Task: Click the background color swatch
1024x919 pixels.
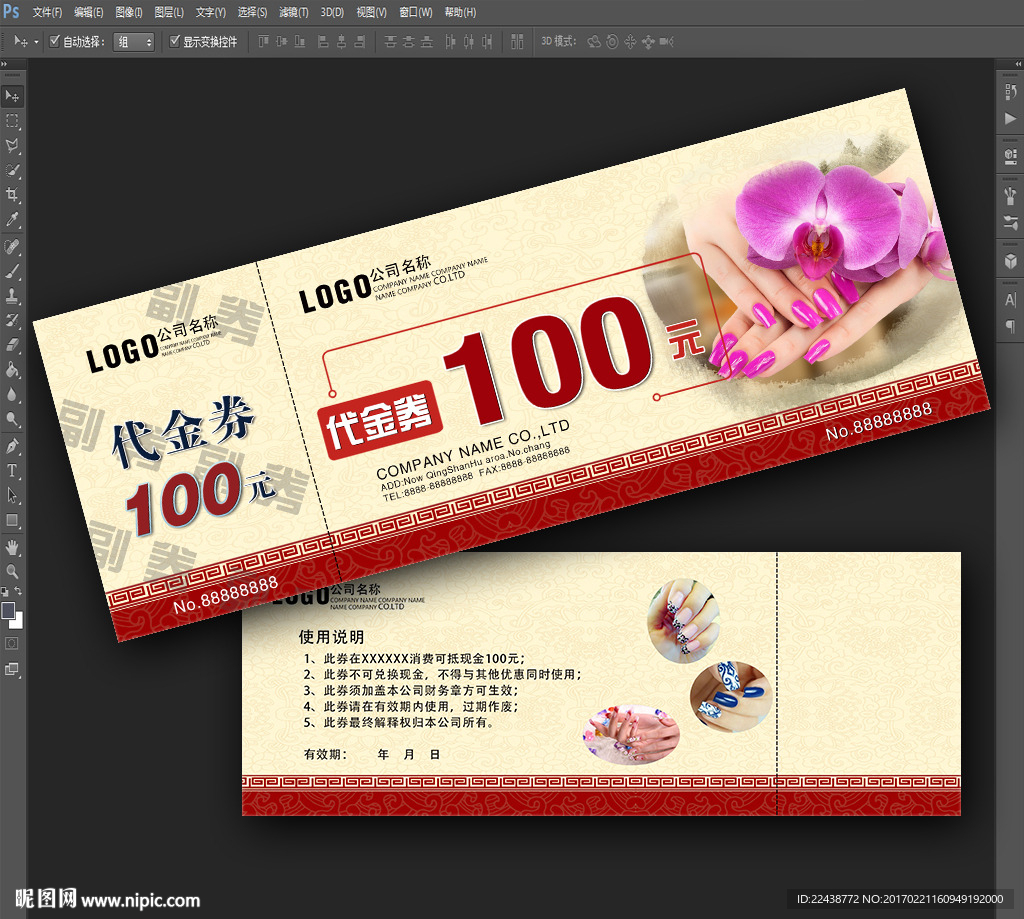Action: click(x=18, y=621)
